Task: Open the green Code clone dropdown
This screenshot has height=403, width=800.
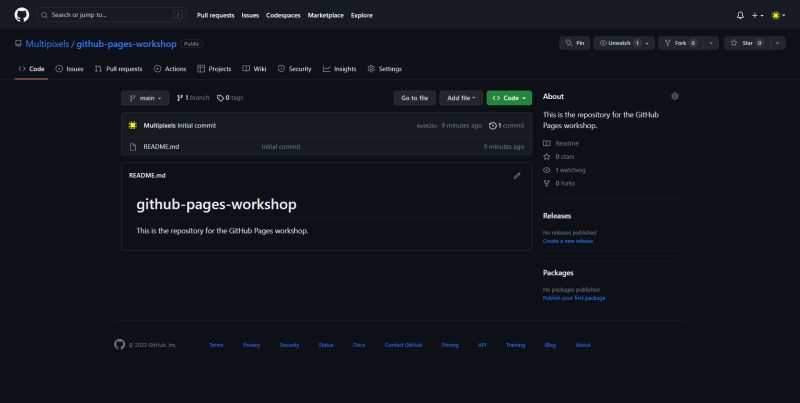Action: (509, 98)
